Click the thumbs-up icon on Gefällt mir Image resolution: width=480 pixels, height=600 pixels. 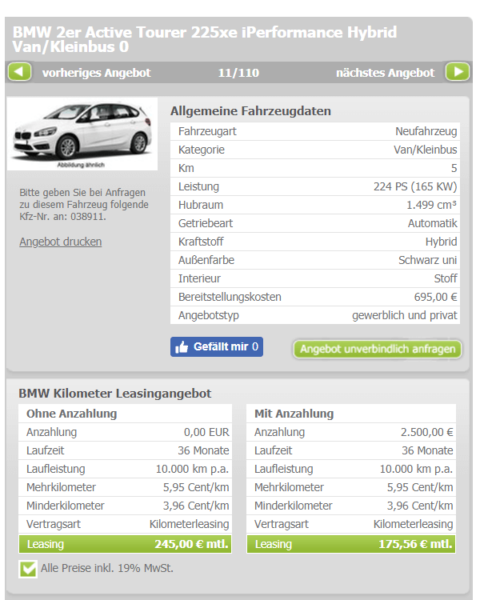click(181, 347)
